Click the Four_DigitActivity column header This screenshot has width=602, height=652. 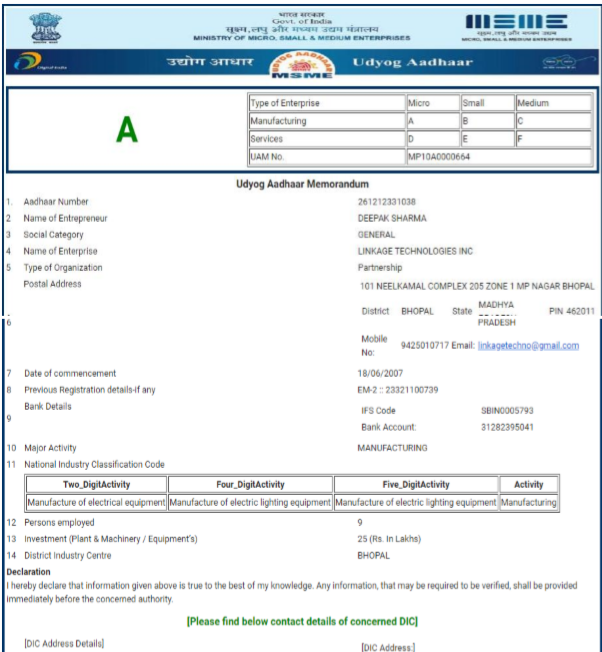pos(250,484)
